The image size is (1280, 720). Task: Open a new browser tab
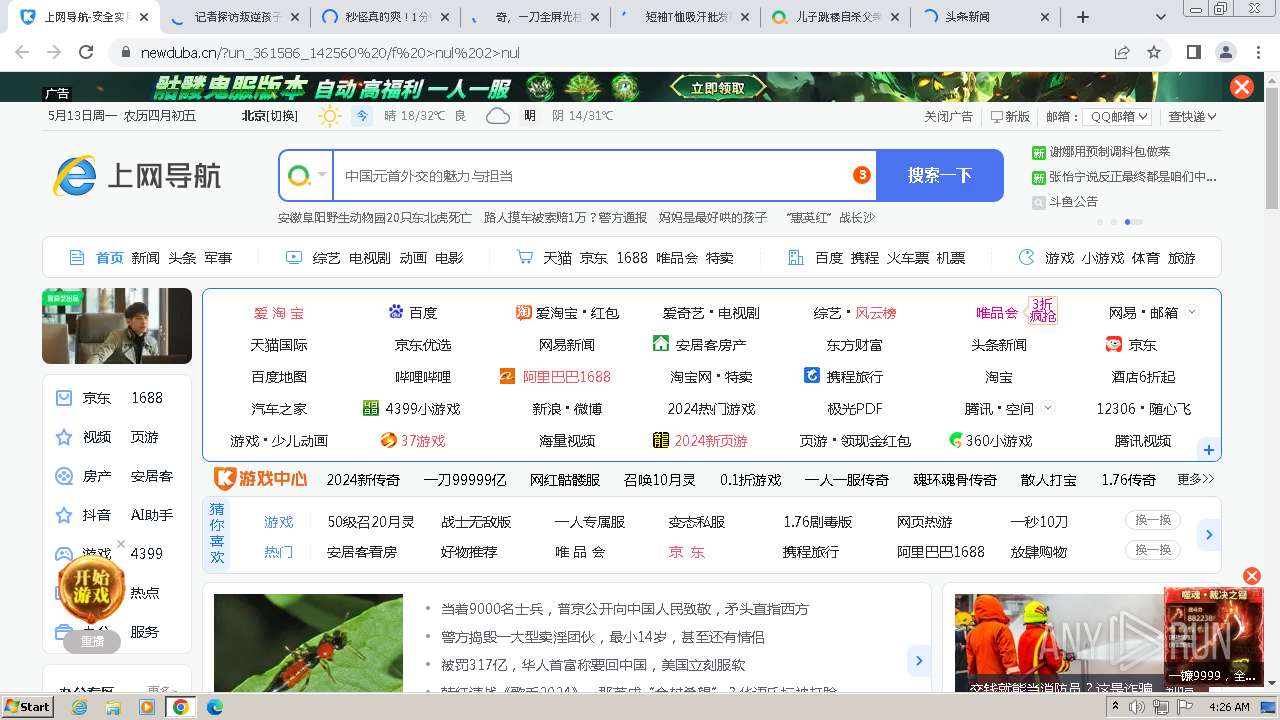pos(1082,17)
